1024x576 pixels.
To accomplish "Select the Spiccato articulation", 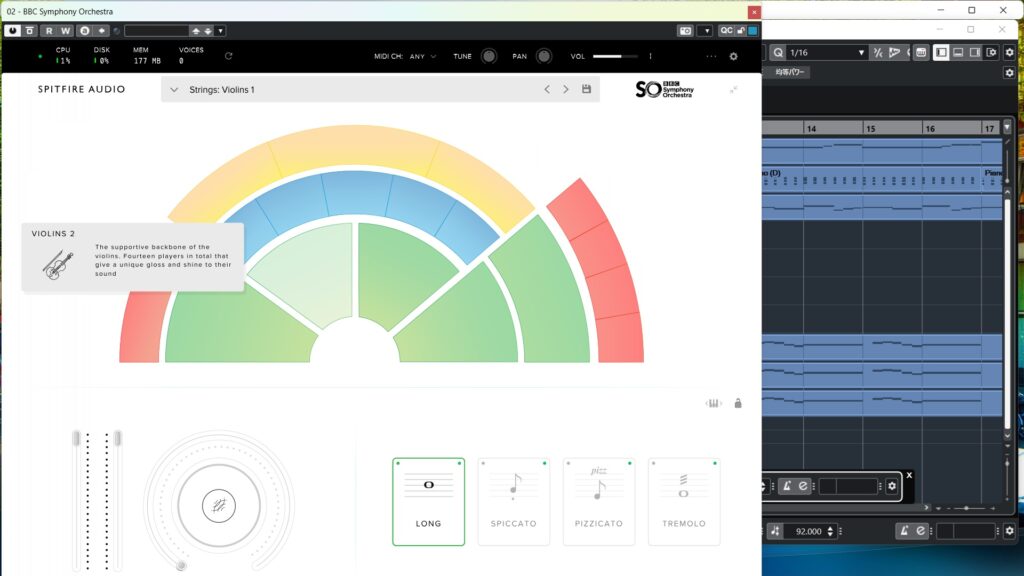I will pos(513,501).
